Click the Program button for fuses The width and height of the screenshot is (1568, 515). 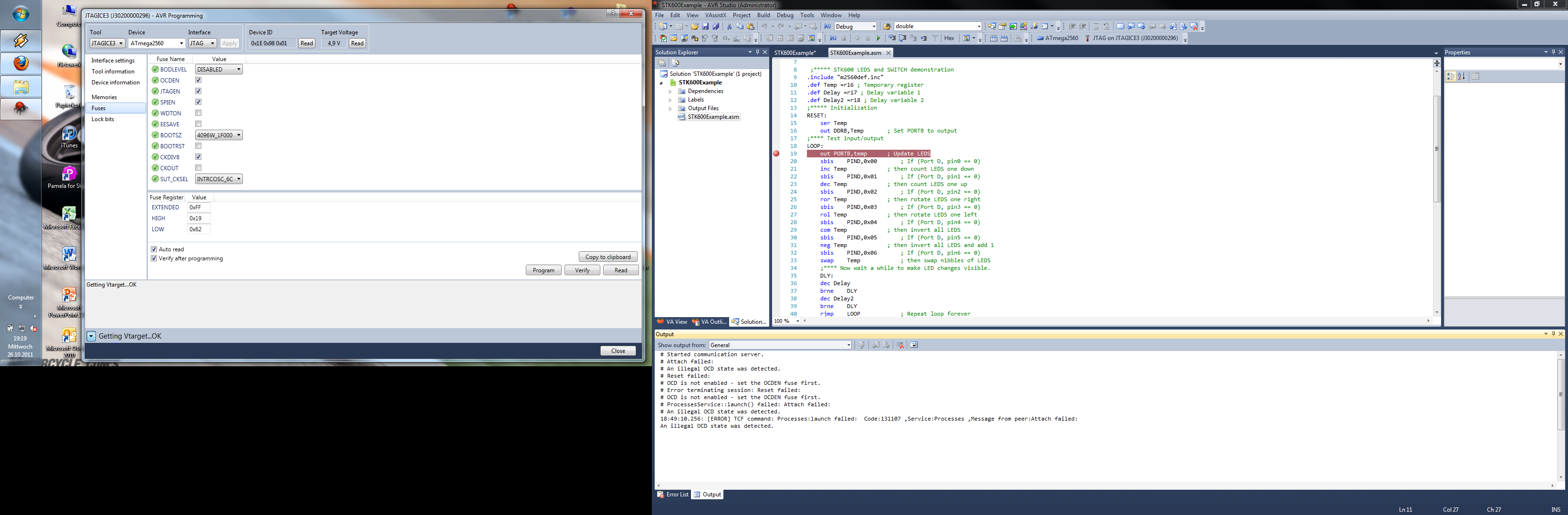[544, 270]
